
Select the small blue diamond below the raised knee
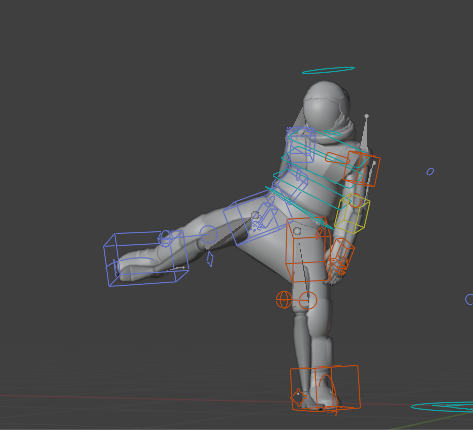click(210, 259)
